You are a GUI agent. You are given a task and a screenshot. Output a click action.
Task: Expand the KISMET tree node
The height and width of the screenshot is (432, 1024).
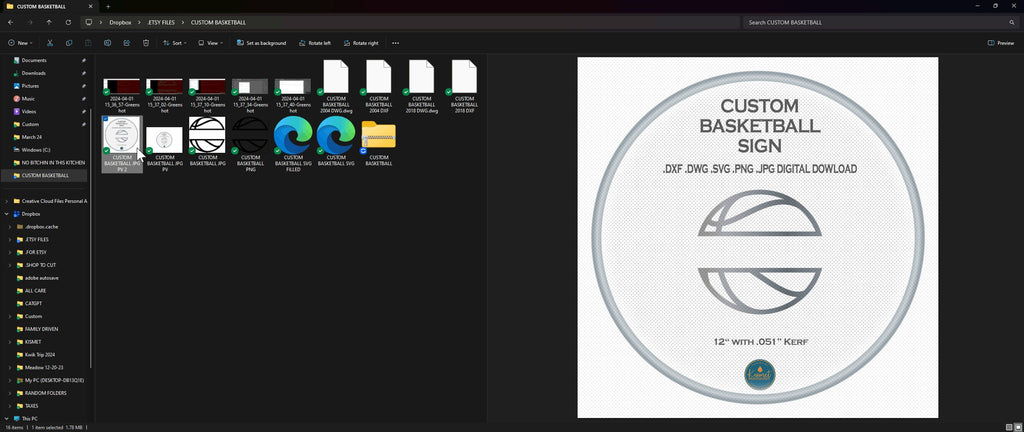[10, 342]
